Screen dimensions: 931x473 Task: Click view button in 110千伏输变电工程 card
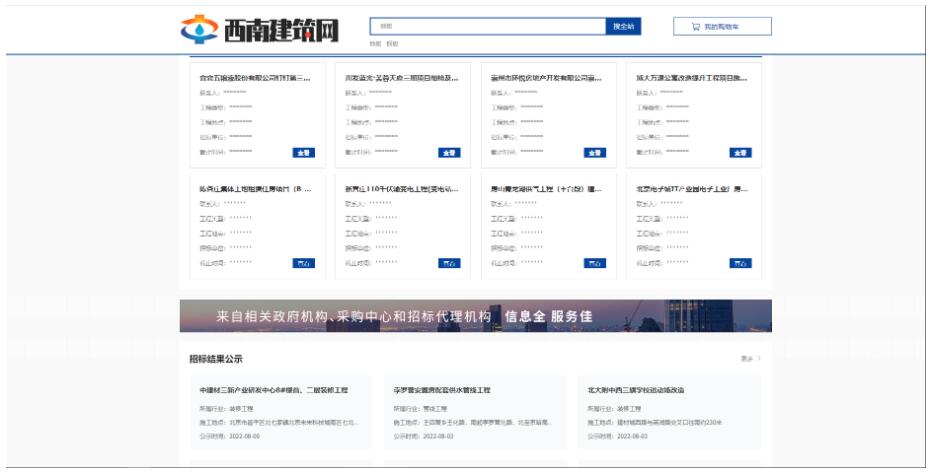[449, 263]
